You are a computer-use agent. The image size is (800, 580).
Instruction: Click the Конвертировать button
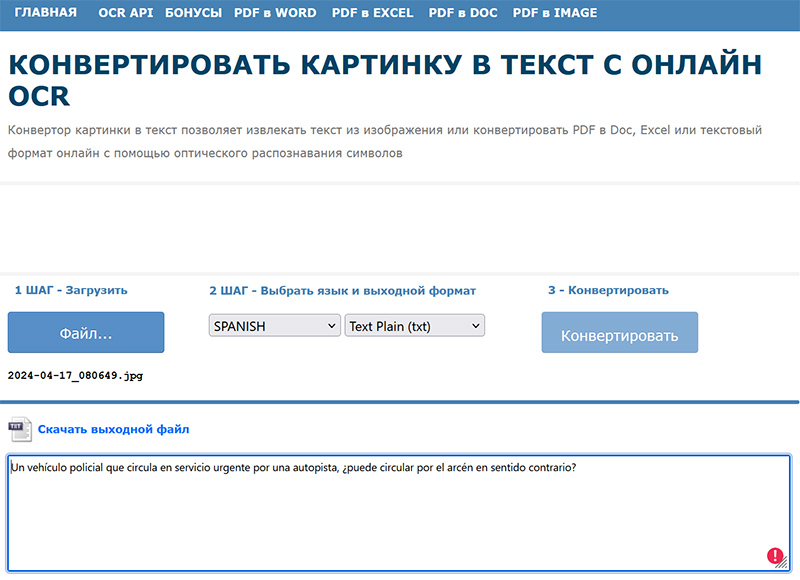pyautogui.click(x=619, y=335)
